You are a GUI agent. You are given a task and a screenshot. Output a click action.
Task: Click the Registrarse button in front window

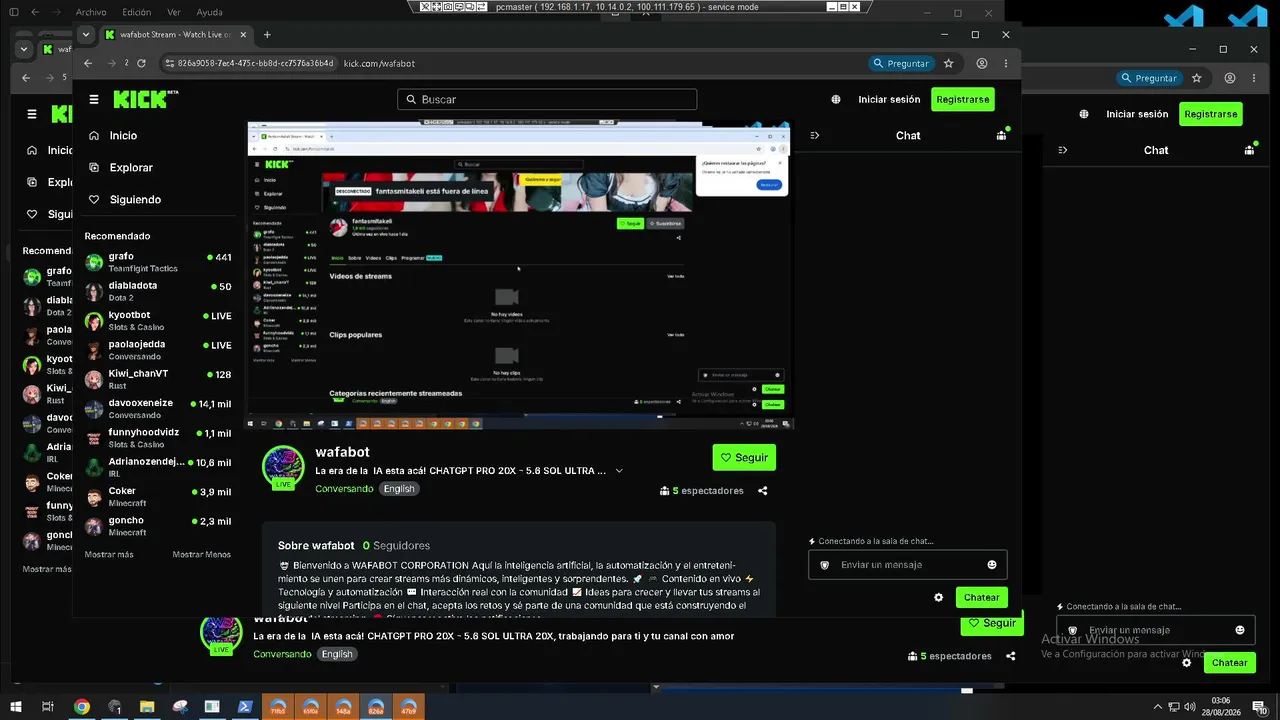(963, 99)
